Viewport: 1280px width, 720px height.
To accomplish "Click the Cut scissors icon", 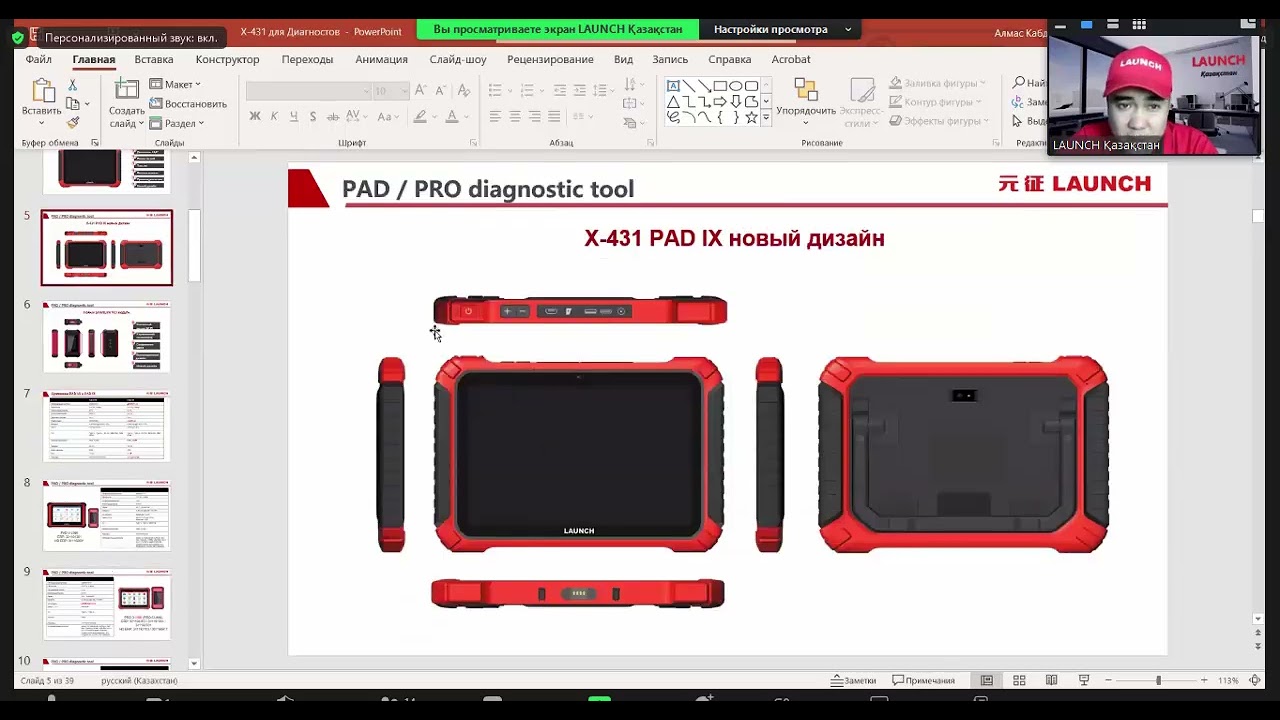I will click(72, 86).
